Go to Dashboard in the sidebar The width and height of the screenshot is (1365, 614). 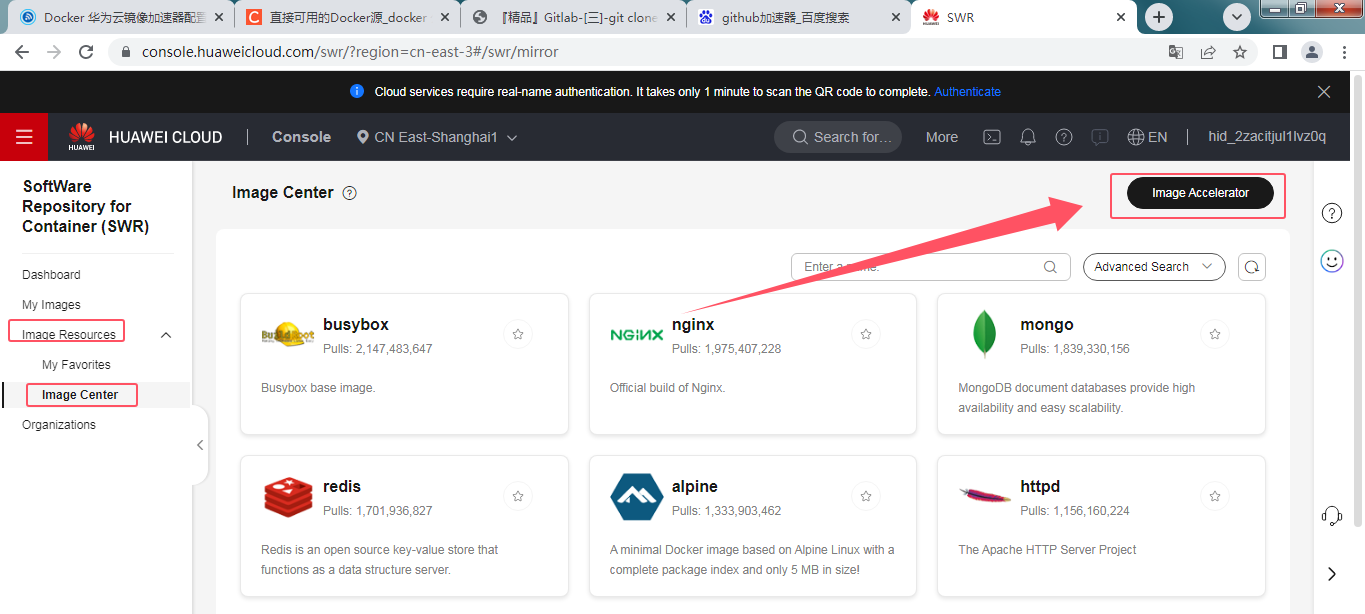(x=51, y=275)
